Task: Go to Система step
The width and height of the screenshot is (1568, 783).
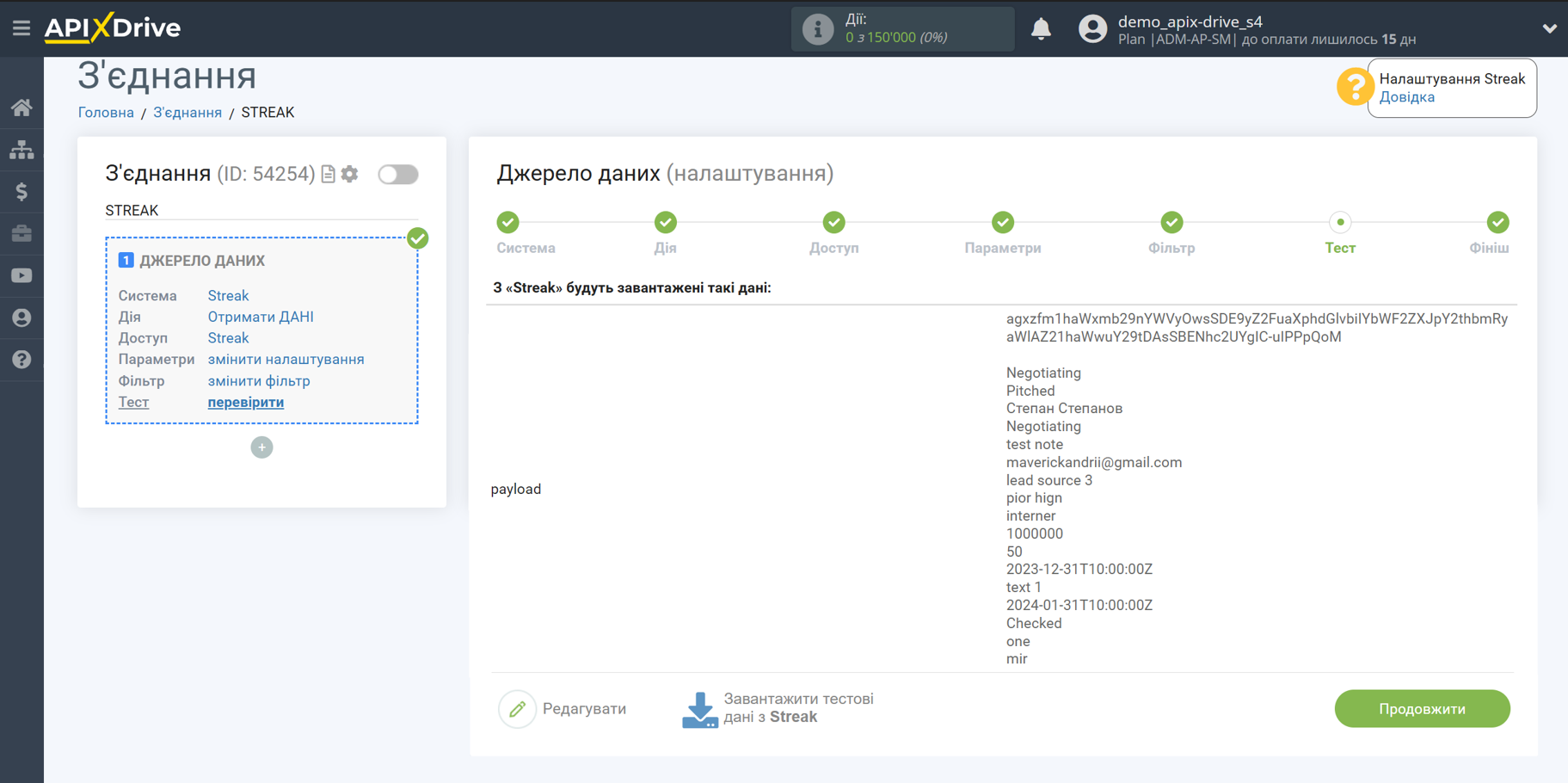Action: coord(508,223)
